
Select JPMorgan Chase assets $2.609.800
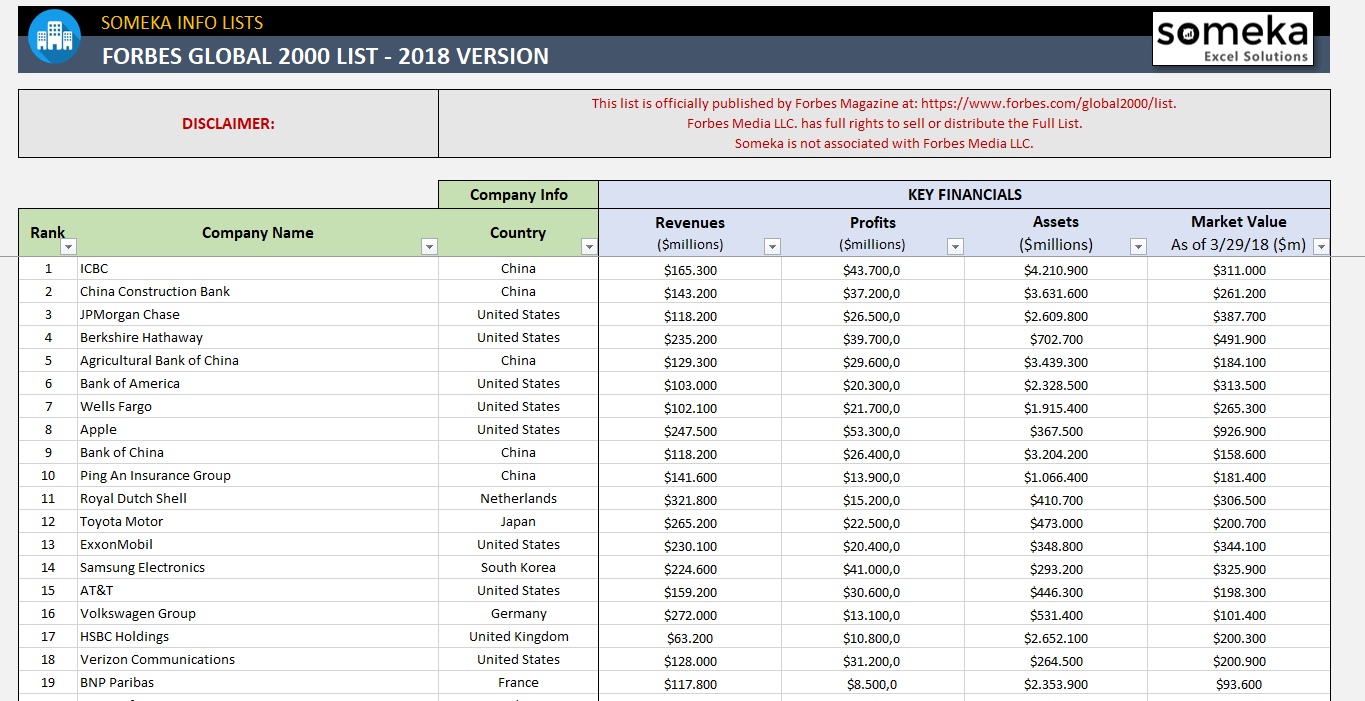(x=1056, y=316)
